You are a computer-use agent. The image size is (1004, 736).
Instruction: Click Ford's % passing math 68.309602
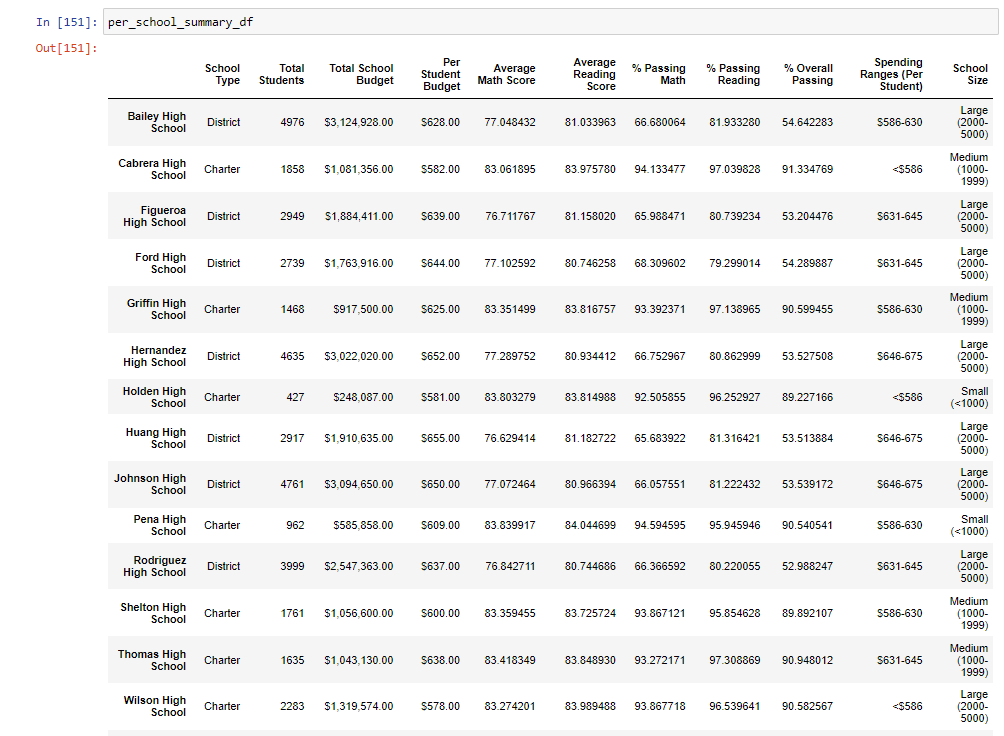(x=660, y=263)
